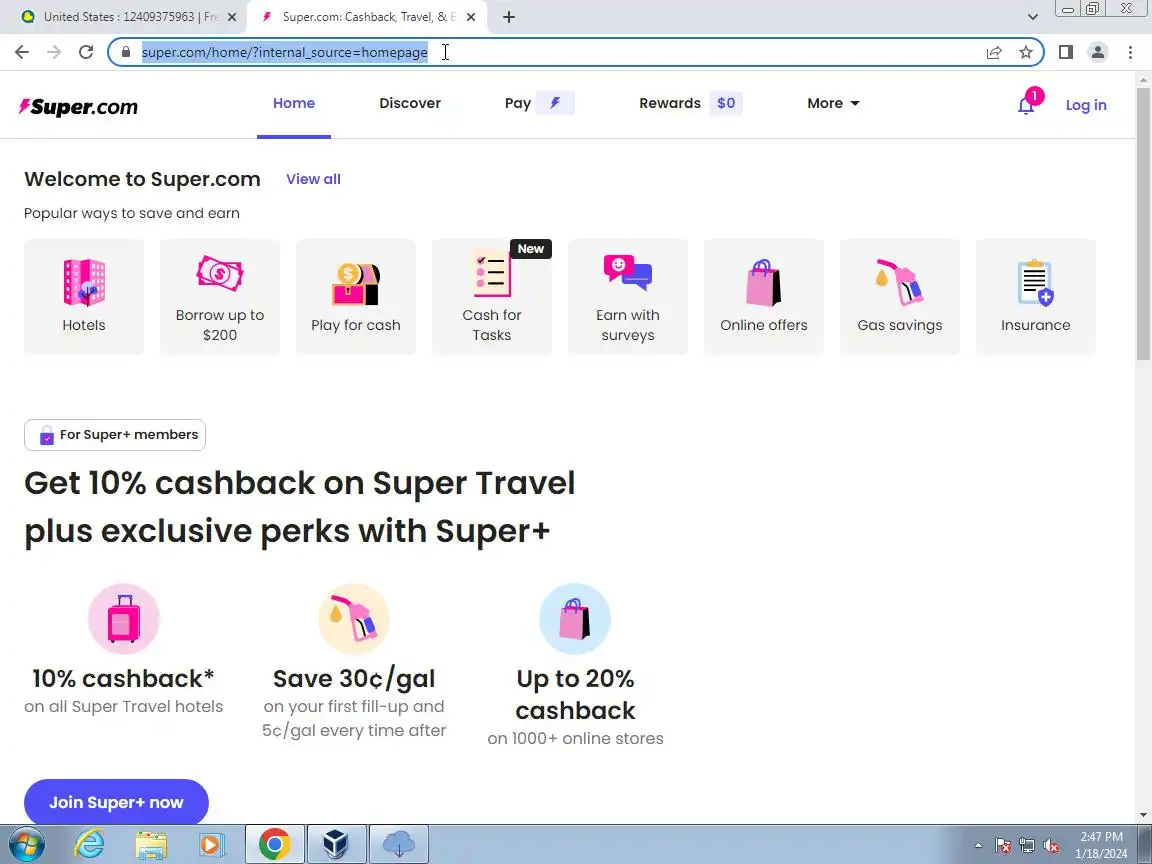The height and width of the screenshot is (864, 1152).
Task: Click the shopping bag 20% cashback icon
Action: click(575, 619)
